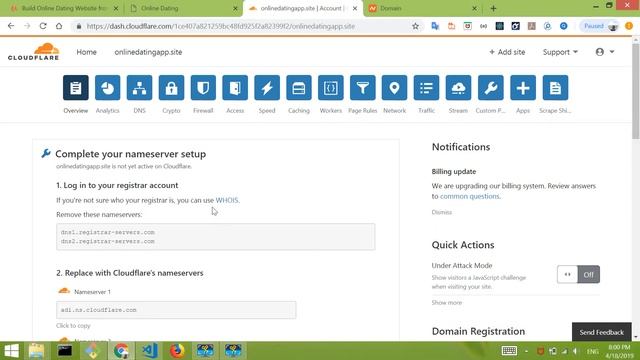Click the Cloudflare logo
This screenshot has height=360, width=640.
[x=33, y=52]
